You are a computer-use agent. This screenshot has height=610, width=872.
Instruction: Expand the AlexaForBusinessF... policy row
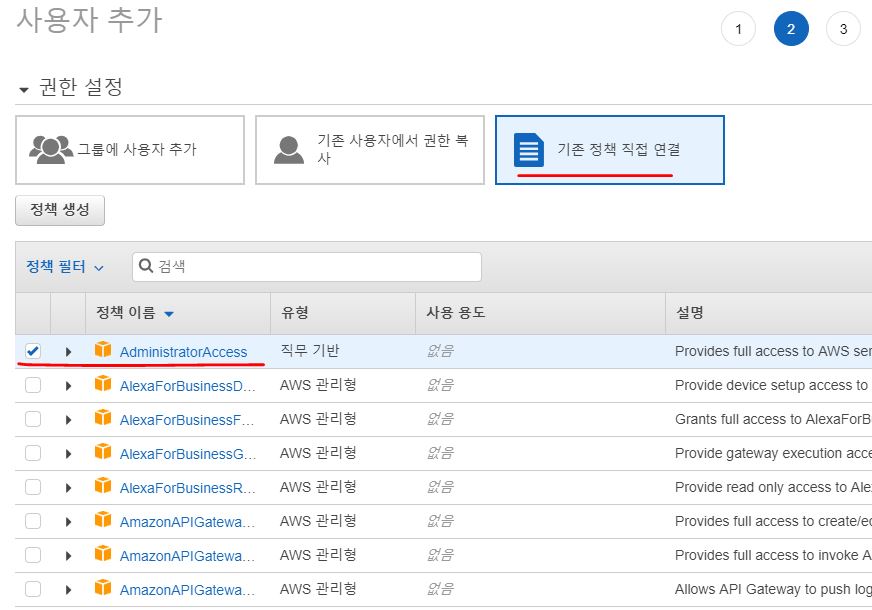68,419
